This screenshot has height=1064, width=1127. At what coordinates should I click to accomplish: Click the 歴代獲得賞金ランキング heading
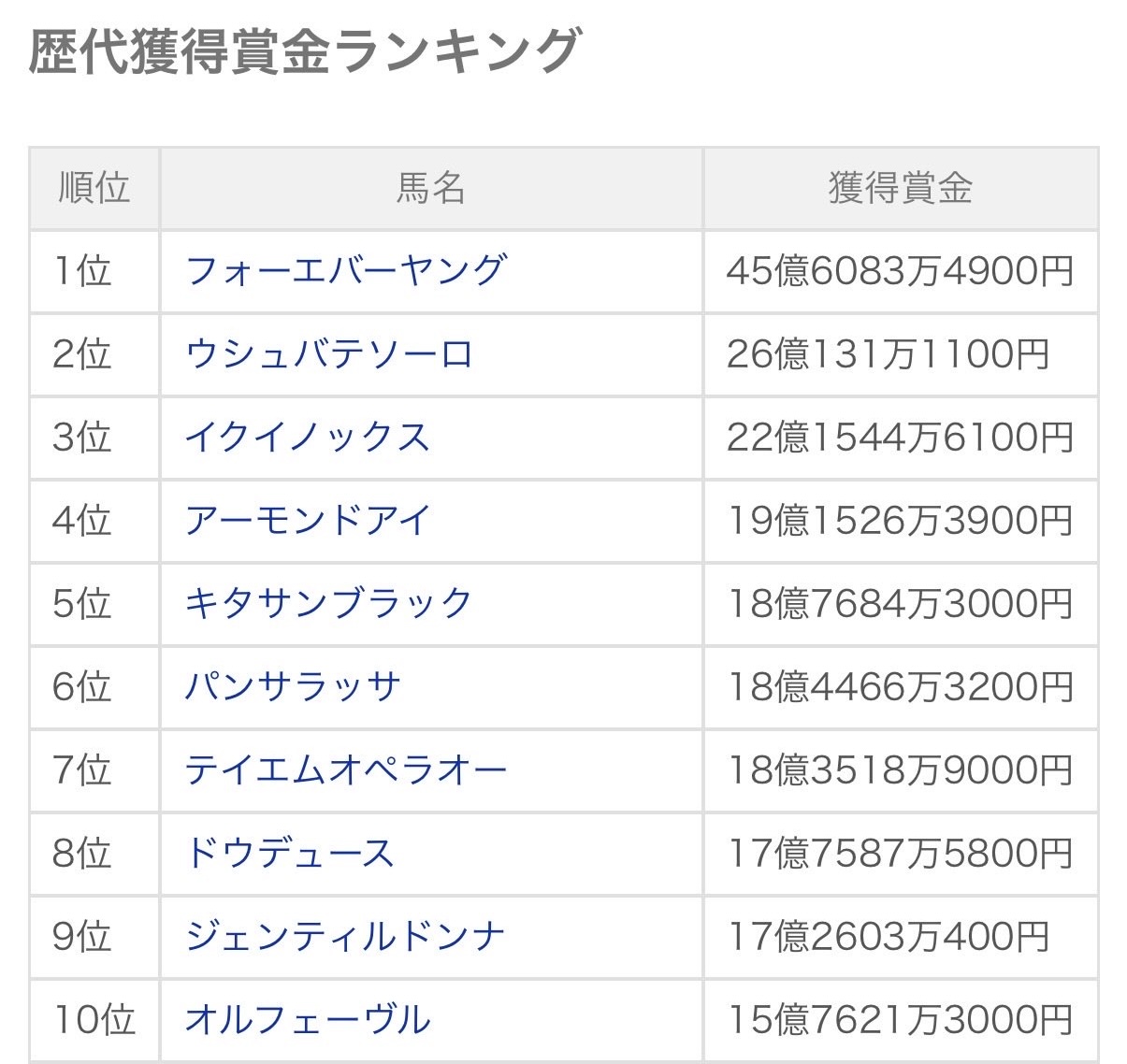pyautogui.click(x=305, y=50)
